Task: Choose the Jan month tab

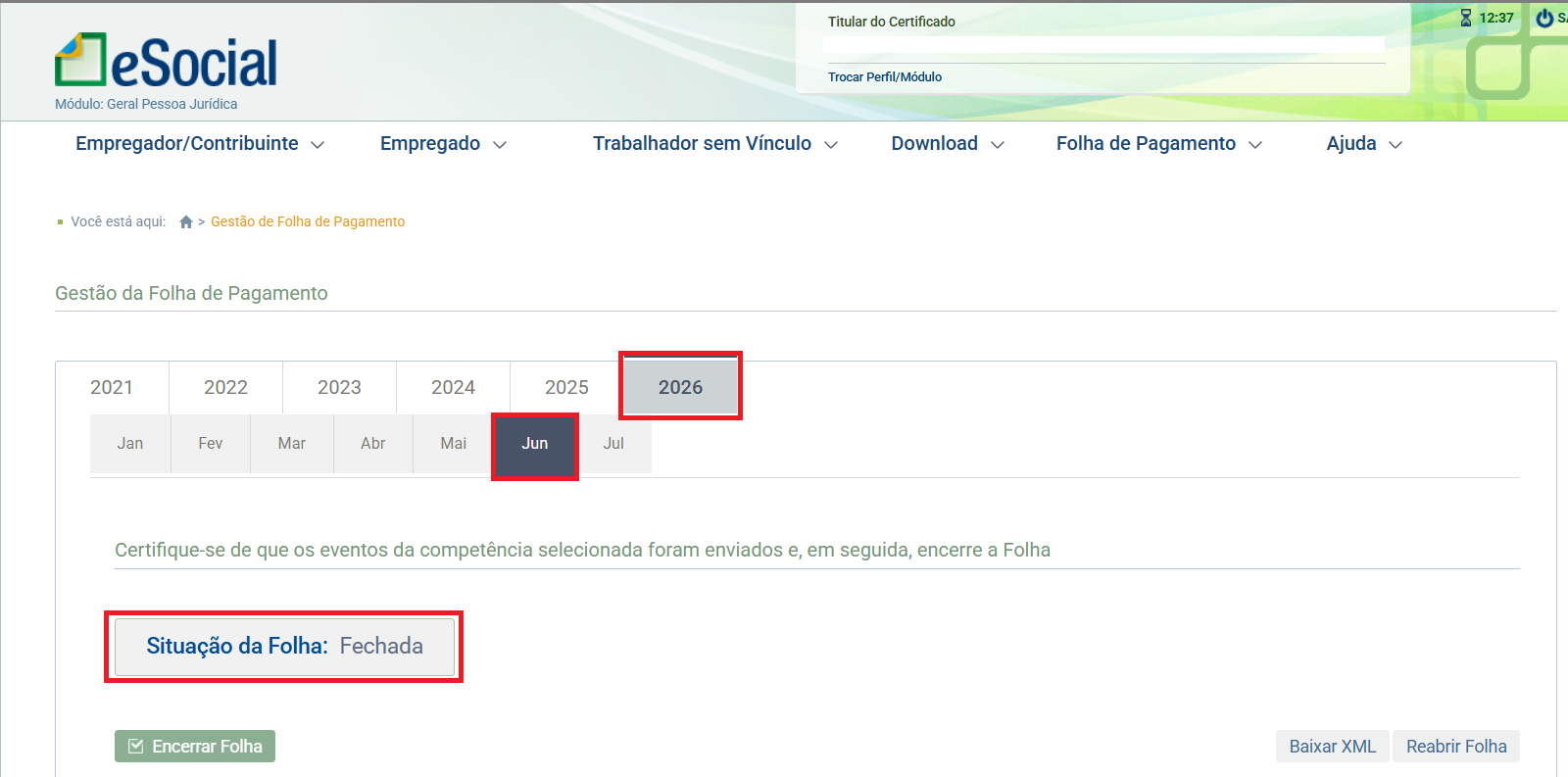Action: [x=130, y=444]
